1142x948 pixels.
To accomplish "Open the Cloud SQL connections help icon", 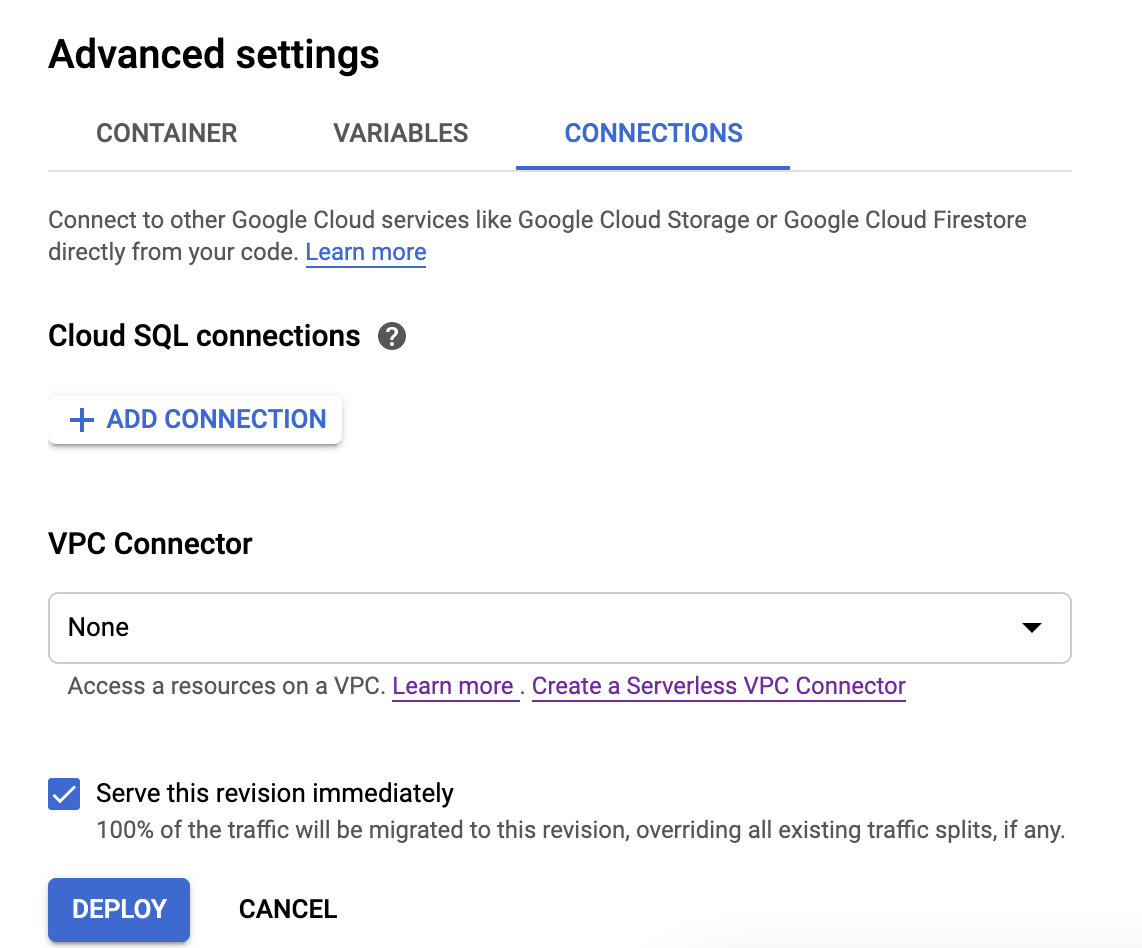I will [x=392, y=336].
